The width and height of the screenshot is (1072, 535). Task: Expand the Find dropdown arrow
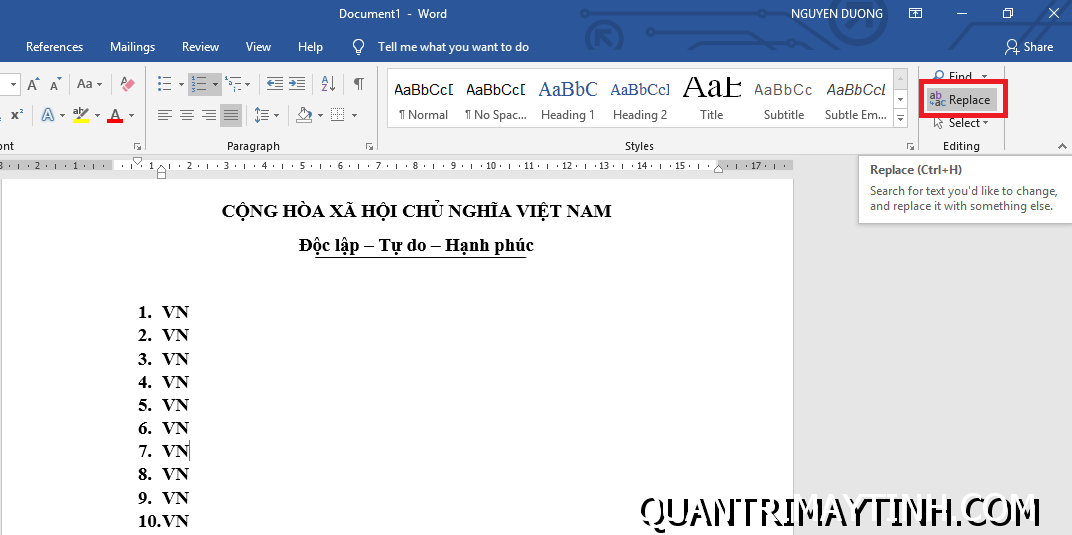coord(984,76)
